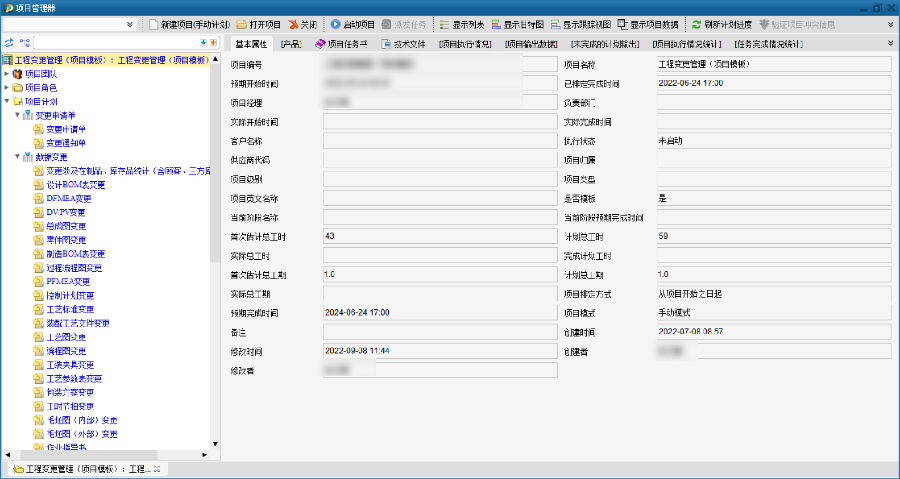Expand the 项目角色 tree node
Image resolution: width=900 pixels, height=479 pixels.
click(x=7, y=87)
